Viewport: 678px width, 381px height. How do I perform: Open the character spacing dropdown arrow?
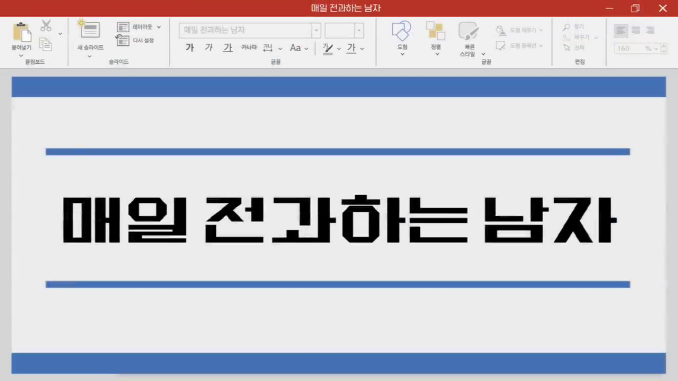point(280,49)
